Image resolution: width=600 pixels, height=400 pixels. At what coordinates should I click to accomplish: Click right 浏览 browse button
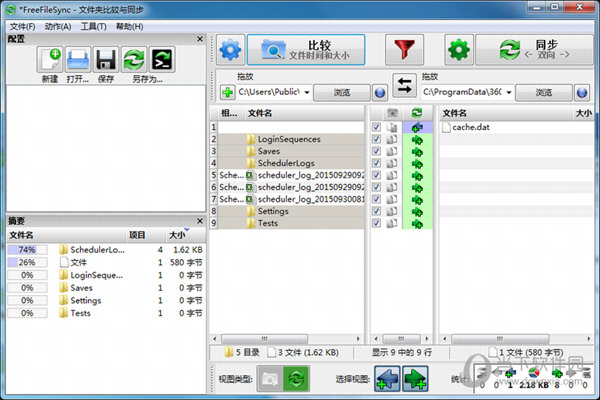[544, 93]
